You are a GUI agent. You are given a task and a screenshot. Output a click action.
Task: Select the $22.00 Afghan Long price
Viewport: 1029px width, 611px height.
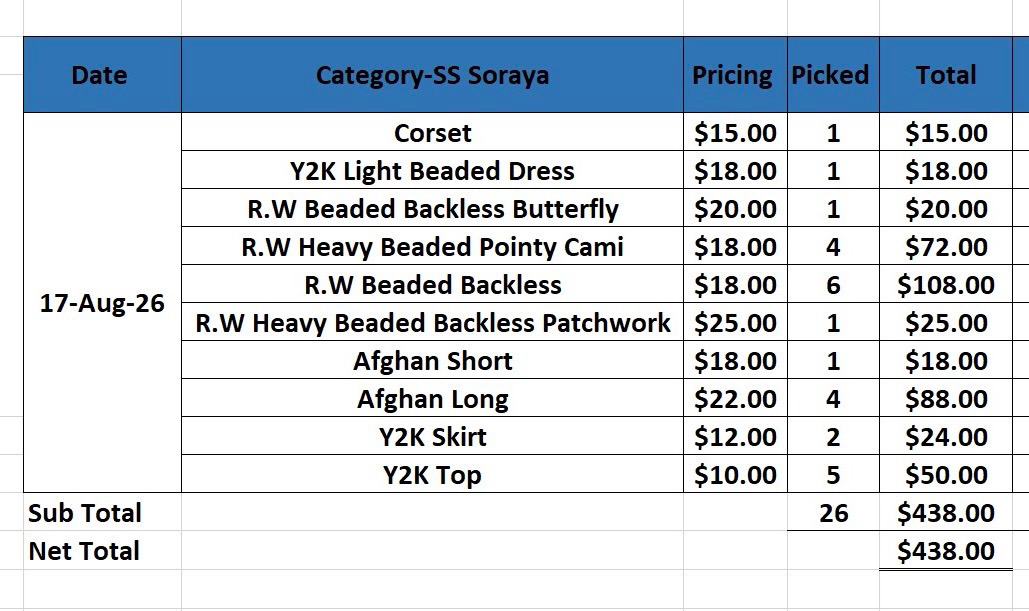(x=735, y=399)
